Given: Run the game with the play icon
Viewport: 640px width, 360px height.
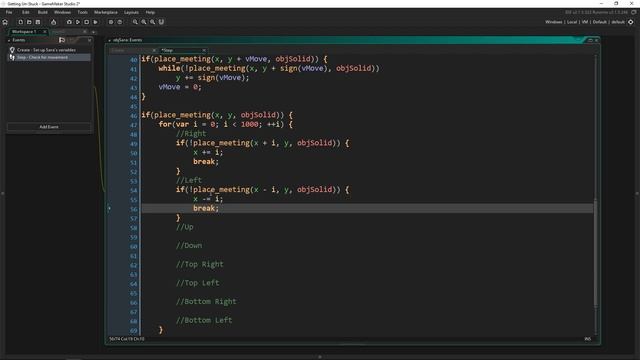Looking at the screenshot, I should 78,22.
